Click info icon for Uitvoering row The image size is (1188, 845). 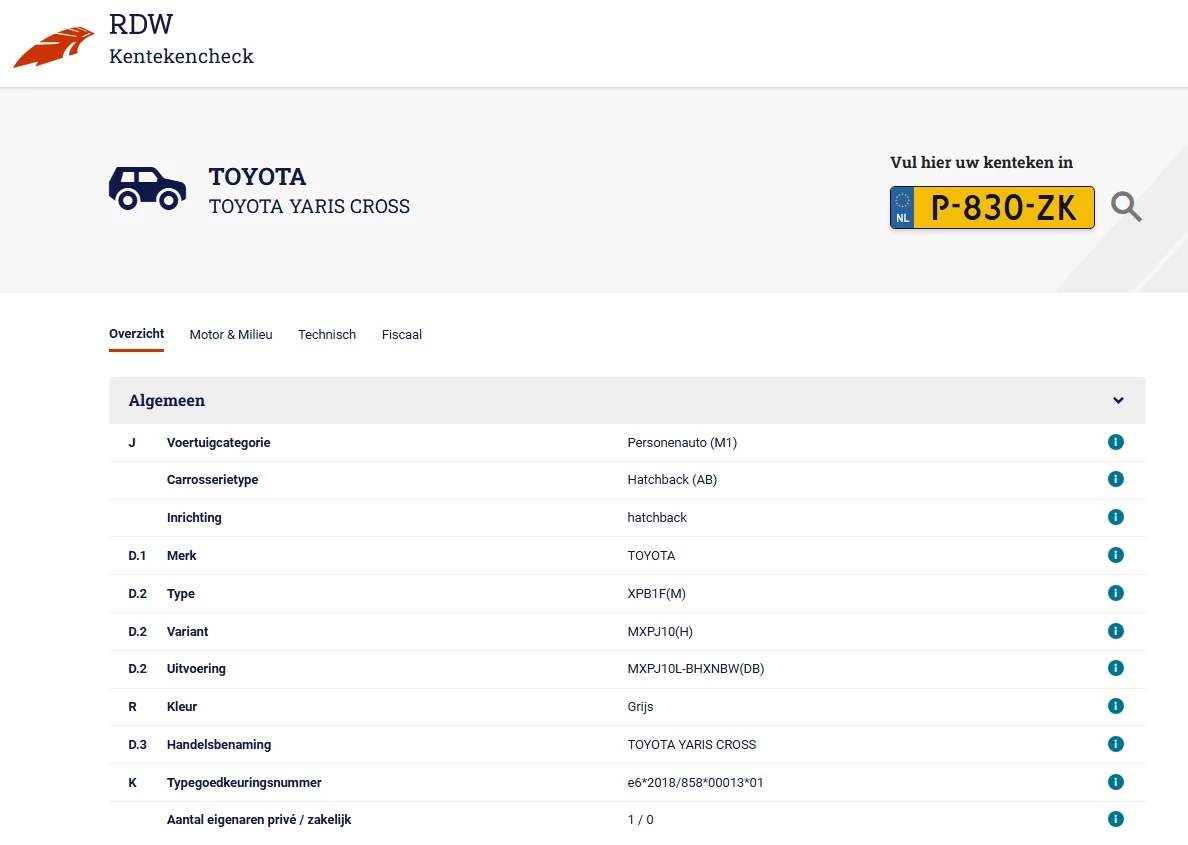pos(1116,668)
